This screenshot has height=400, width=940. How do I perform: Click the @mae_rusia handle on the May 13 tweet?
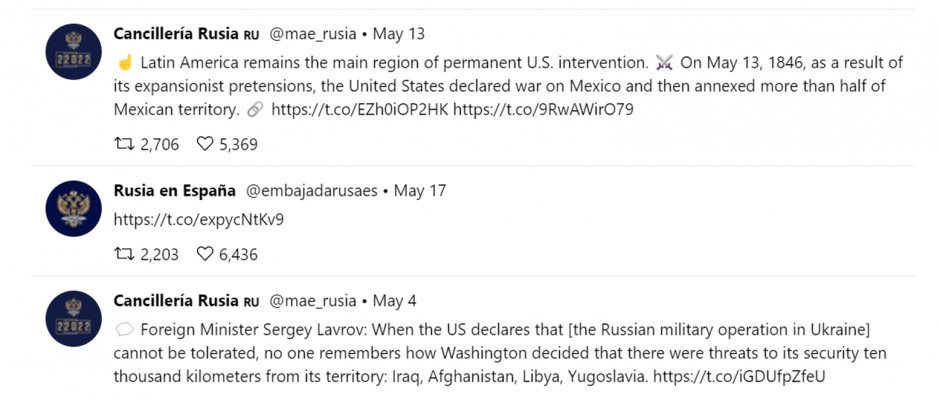pyautogui.click(x=312, y=34)
